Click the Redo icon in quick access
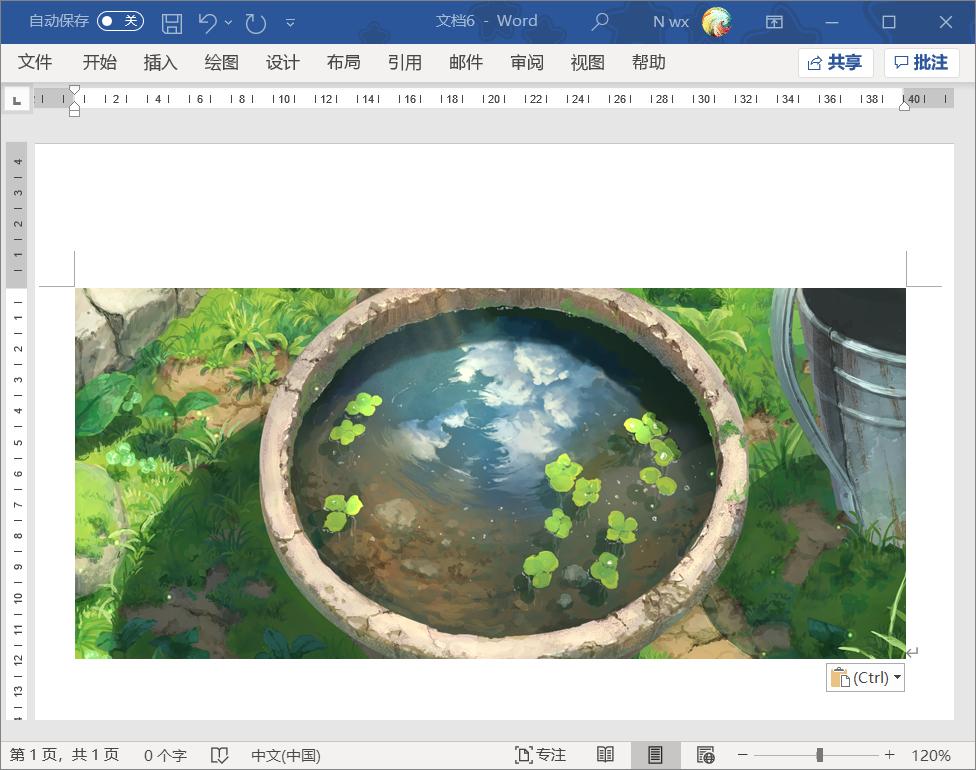The width and height of the screenshot is (976, 770). pyautogui.click(x=256, y=22)
